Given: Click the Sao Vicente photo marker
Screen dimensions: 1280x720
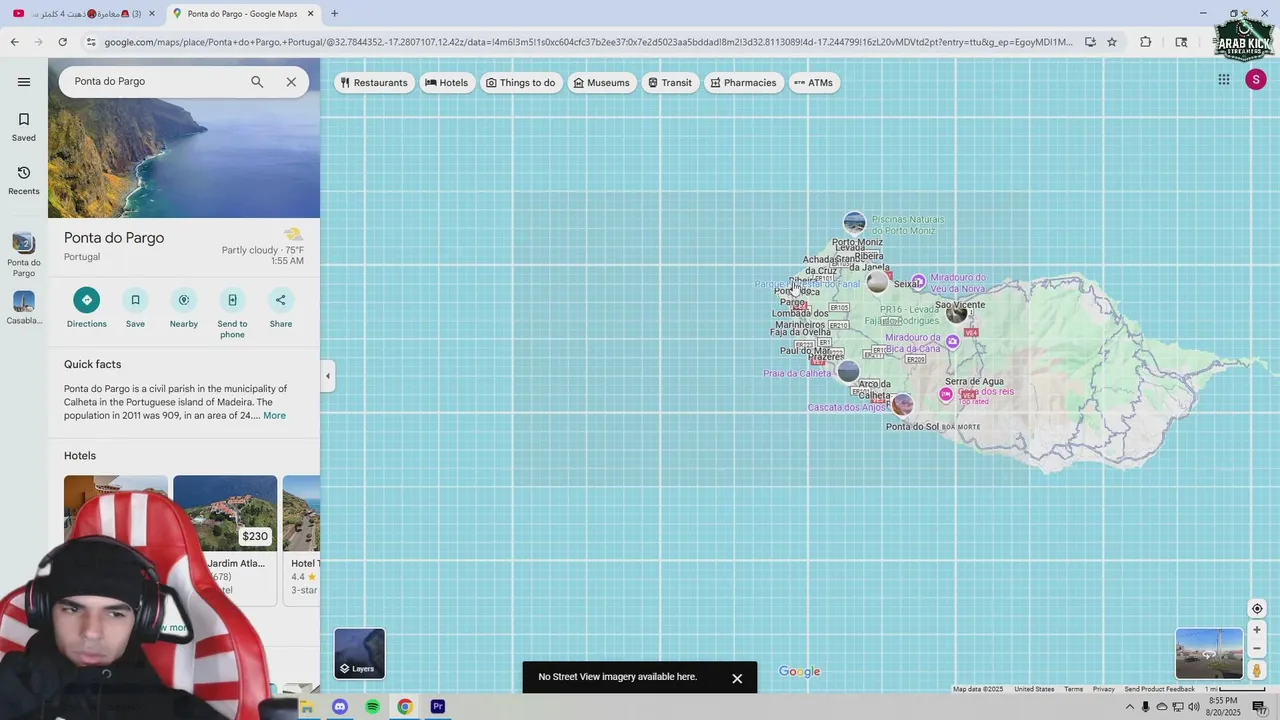Looking at the screenshot, I should 957,313.
